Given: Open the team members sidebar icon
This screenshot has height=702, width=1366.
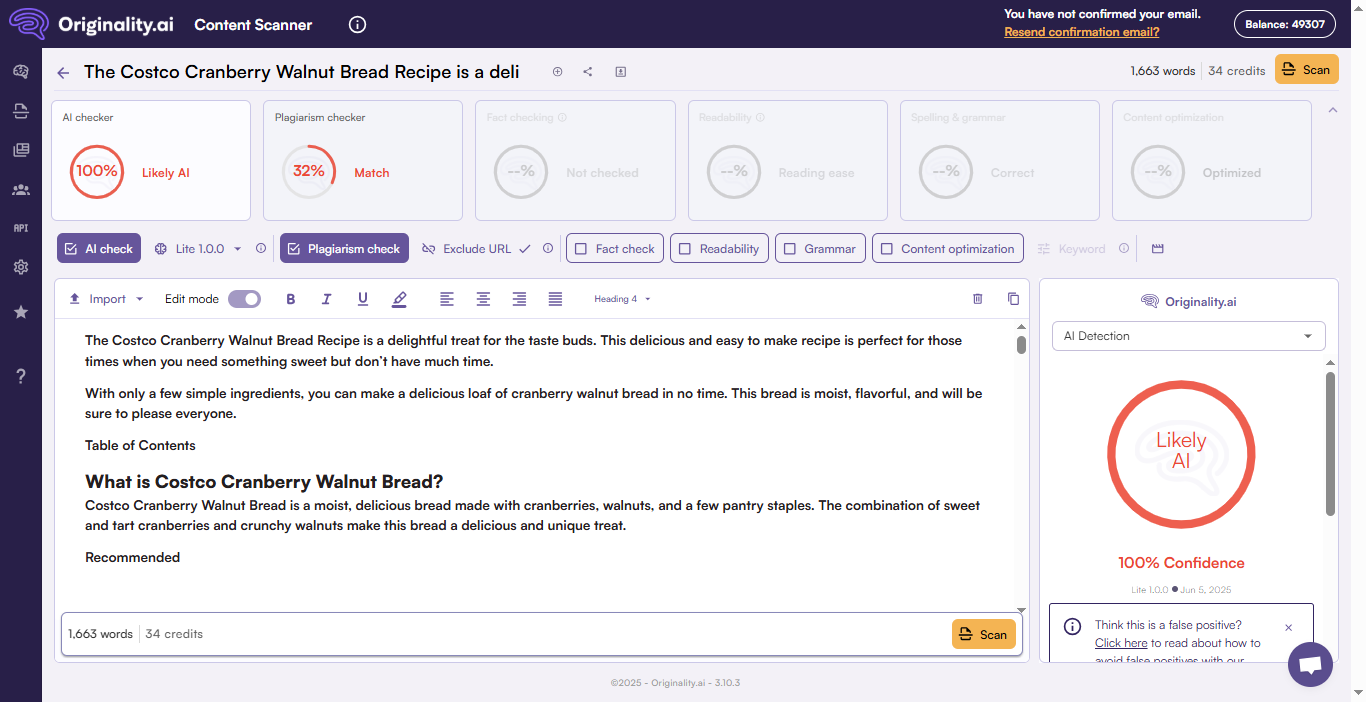Looking at the screenshot, I should pos(20,189).
